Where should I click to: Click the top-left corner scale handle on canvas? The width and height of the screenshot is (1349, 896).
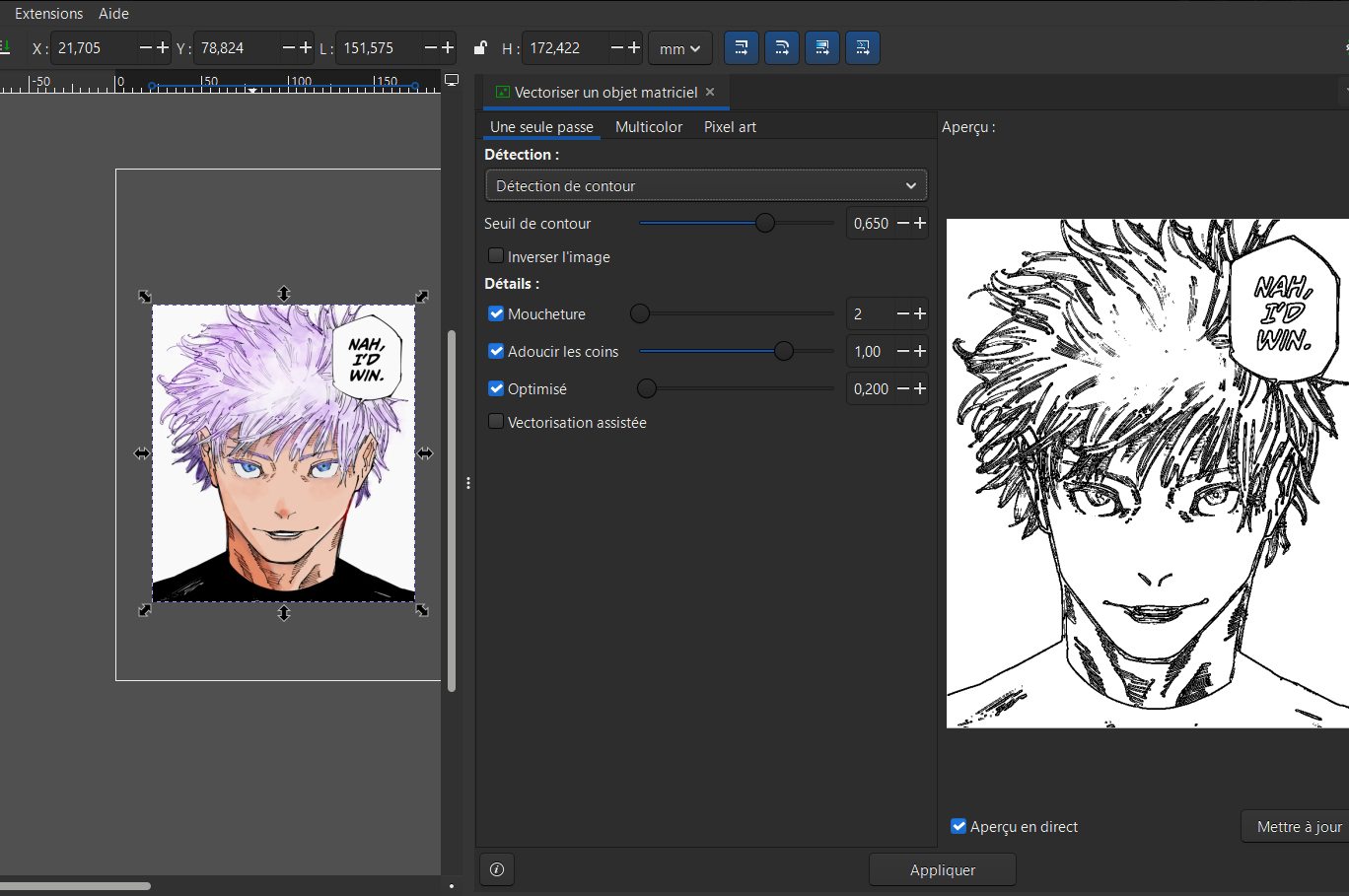145,296
